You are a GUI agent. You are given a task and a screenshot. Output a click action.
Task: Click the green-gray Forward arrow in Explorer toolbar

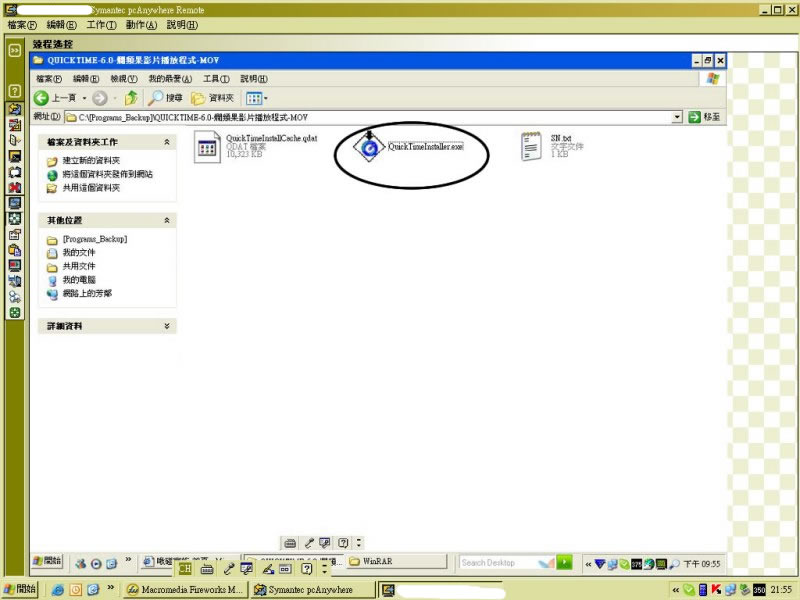100,98
